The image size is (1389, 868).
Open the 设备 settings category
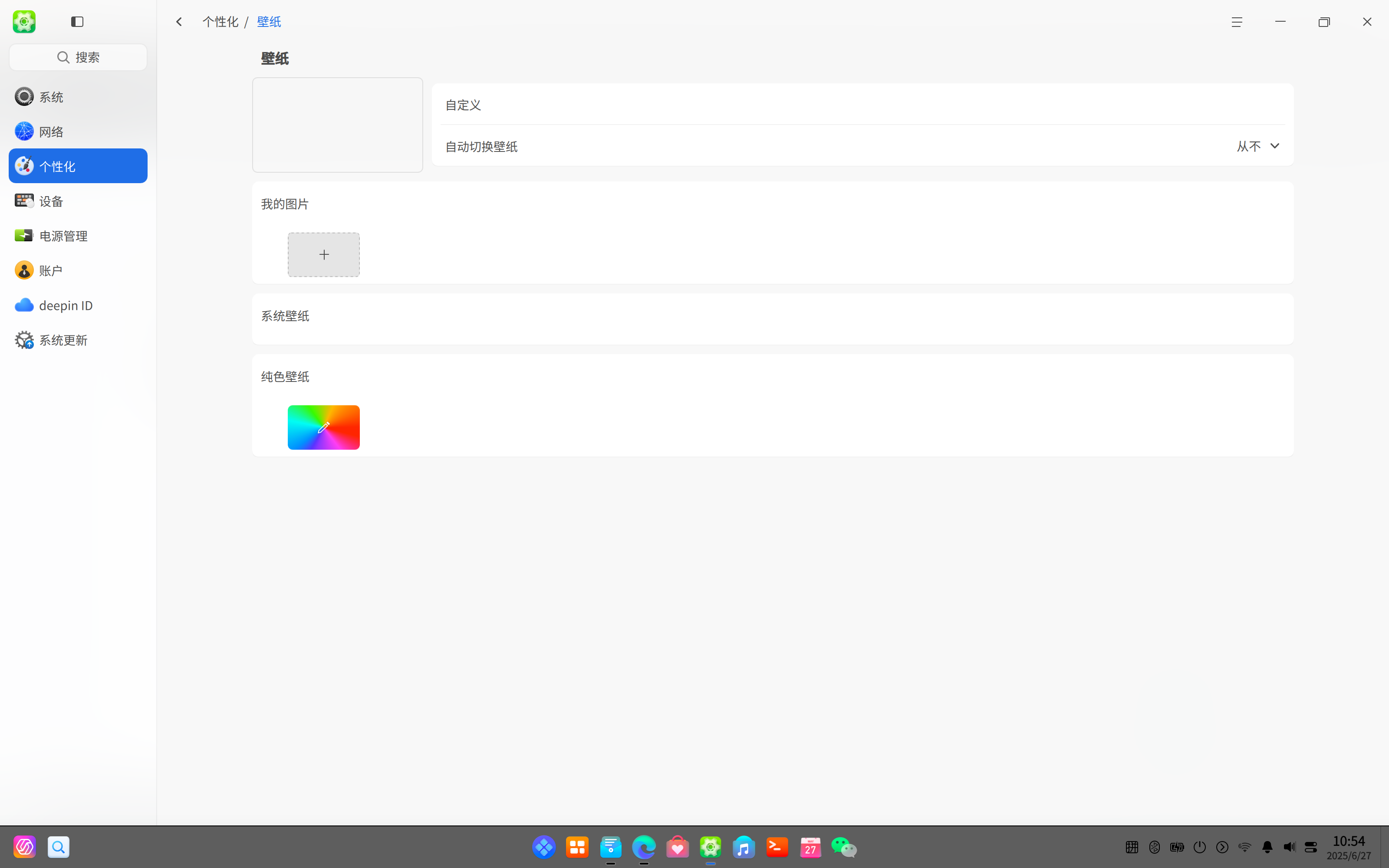78,201
